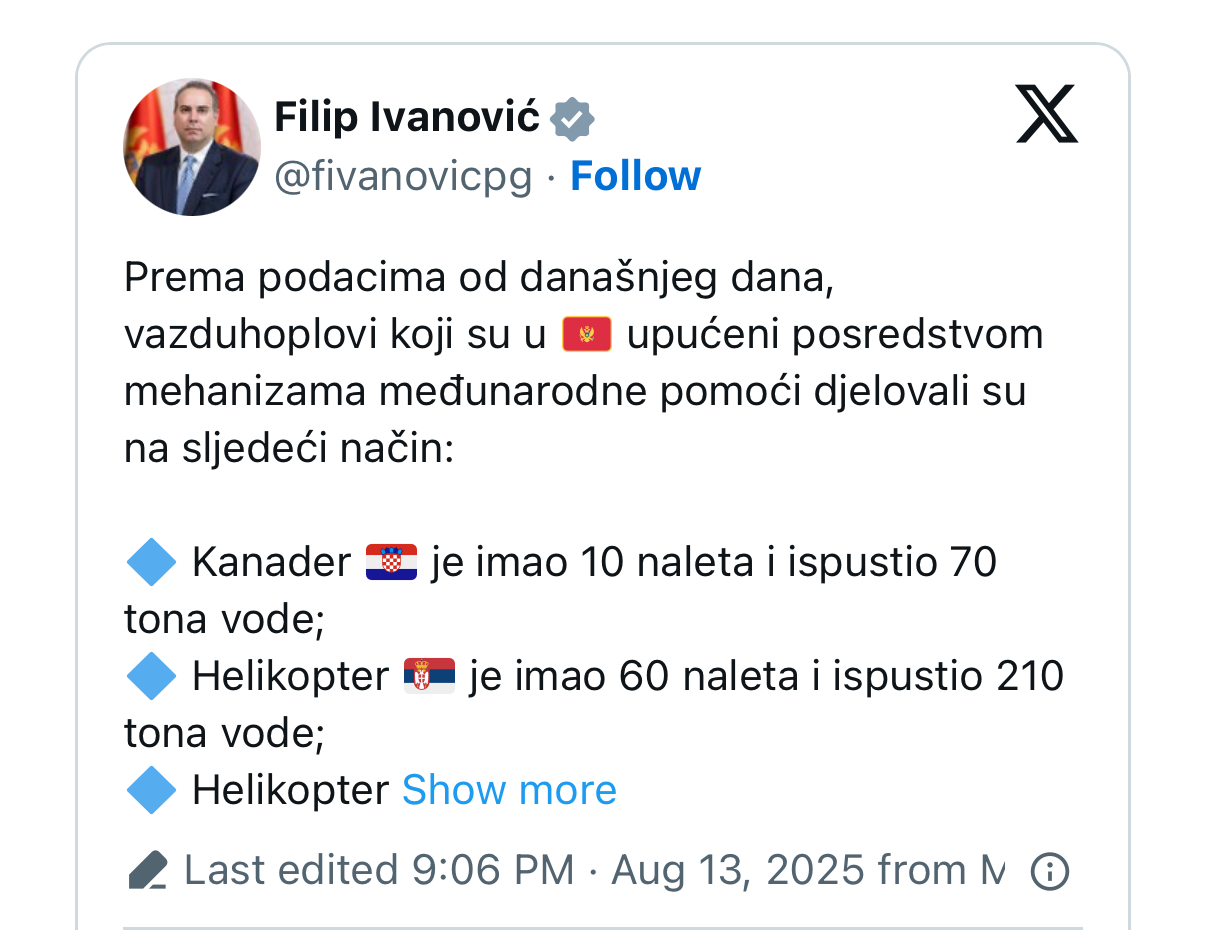Expand tweet with Show more
The height and width of the screenshot is (930, 1206).
click(509, 790)
